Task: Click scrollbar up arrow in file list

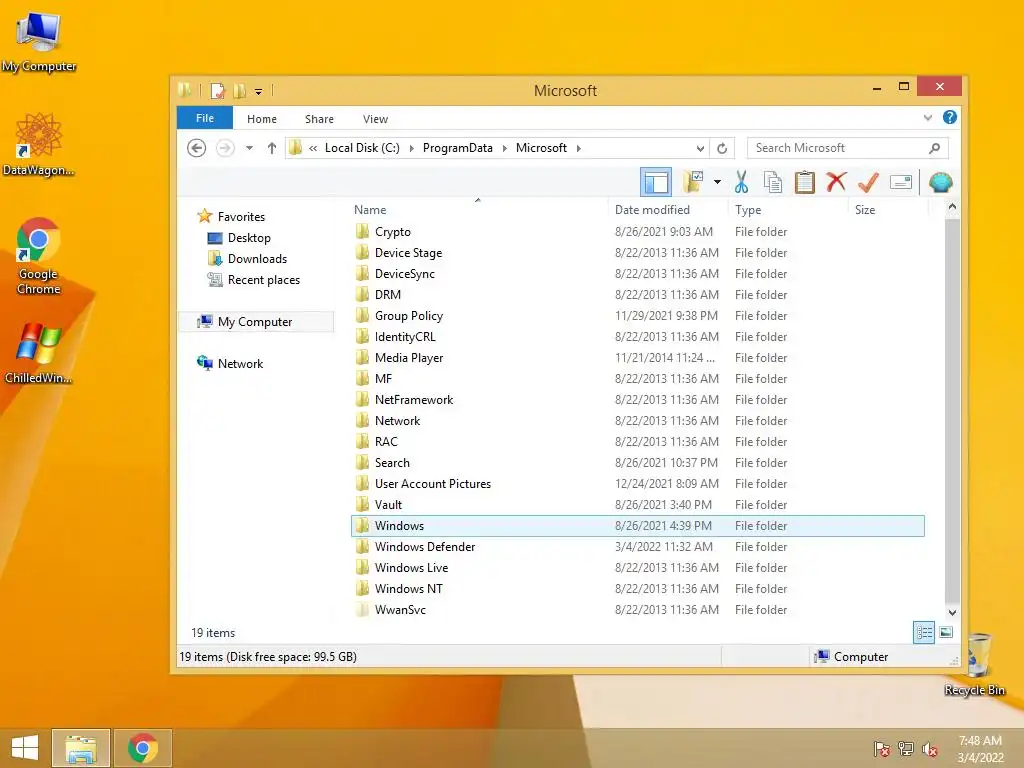Action: 952,207
